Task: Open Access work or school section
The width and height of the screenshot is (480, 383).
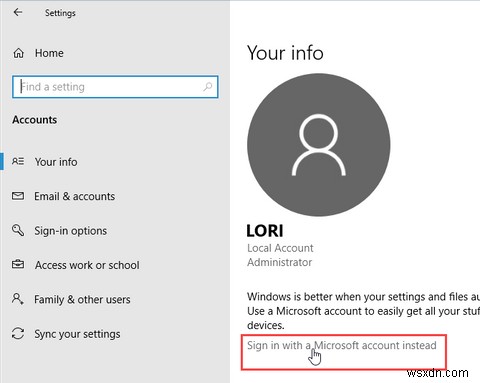Action: pyautogui.click(x=87, y=265)
